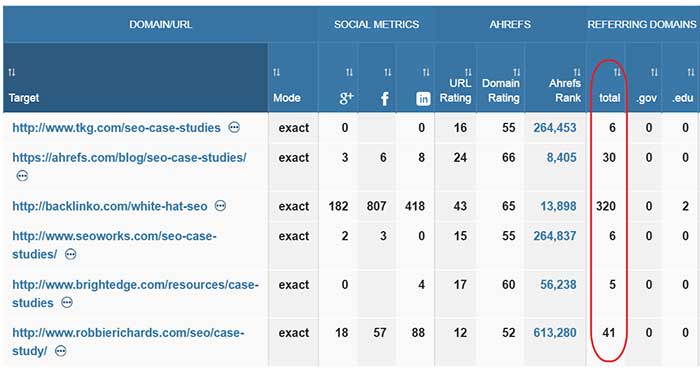Open the tkg.com seo-case-studies link
Viewport: 700px width, 371px height.
click(117, 128)
